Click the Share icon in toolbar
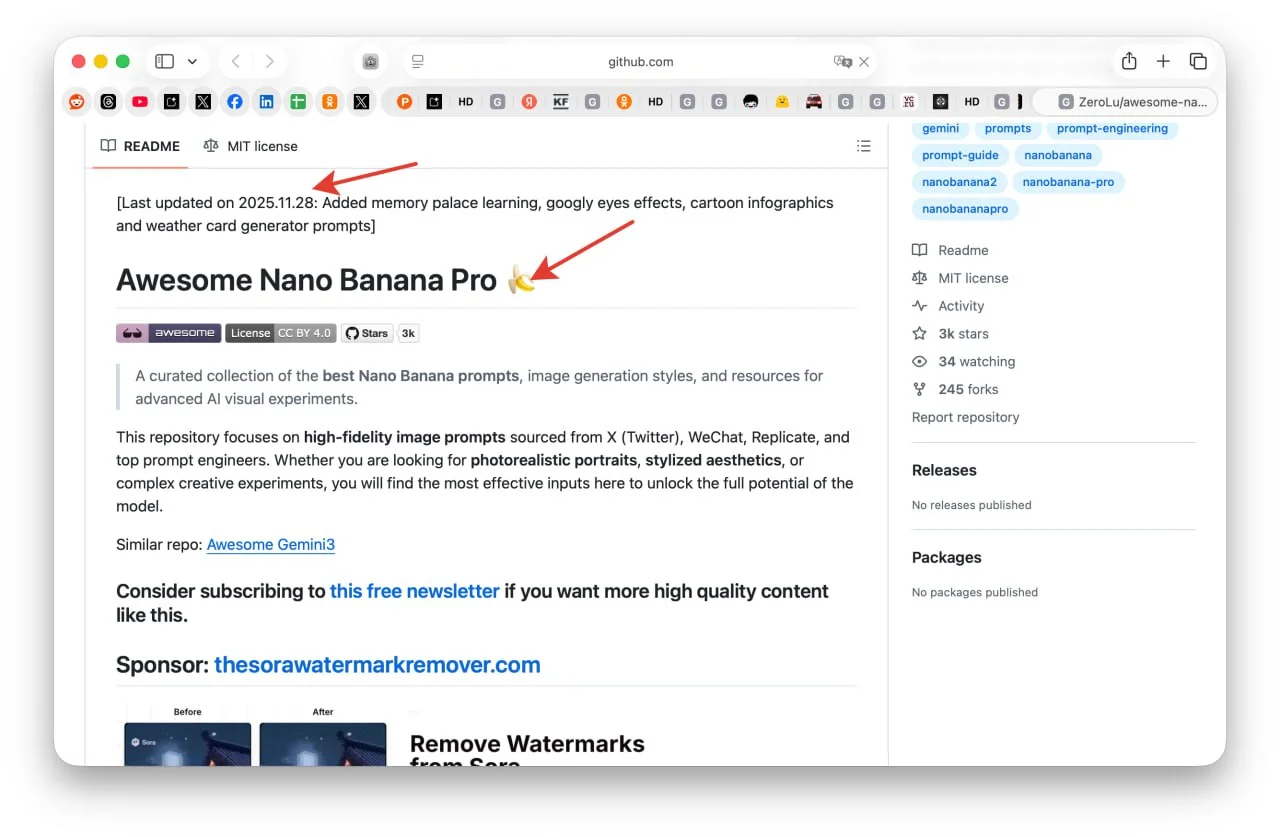The width and height of the screenshot is (1280, 837). tap(1129, 62)
